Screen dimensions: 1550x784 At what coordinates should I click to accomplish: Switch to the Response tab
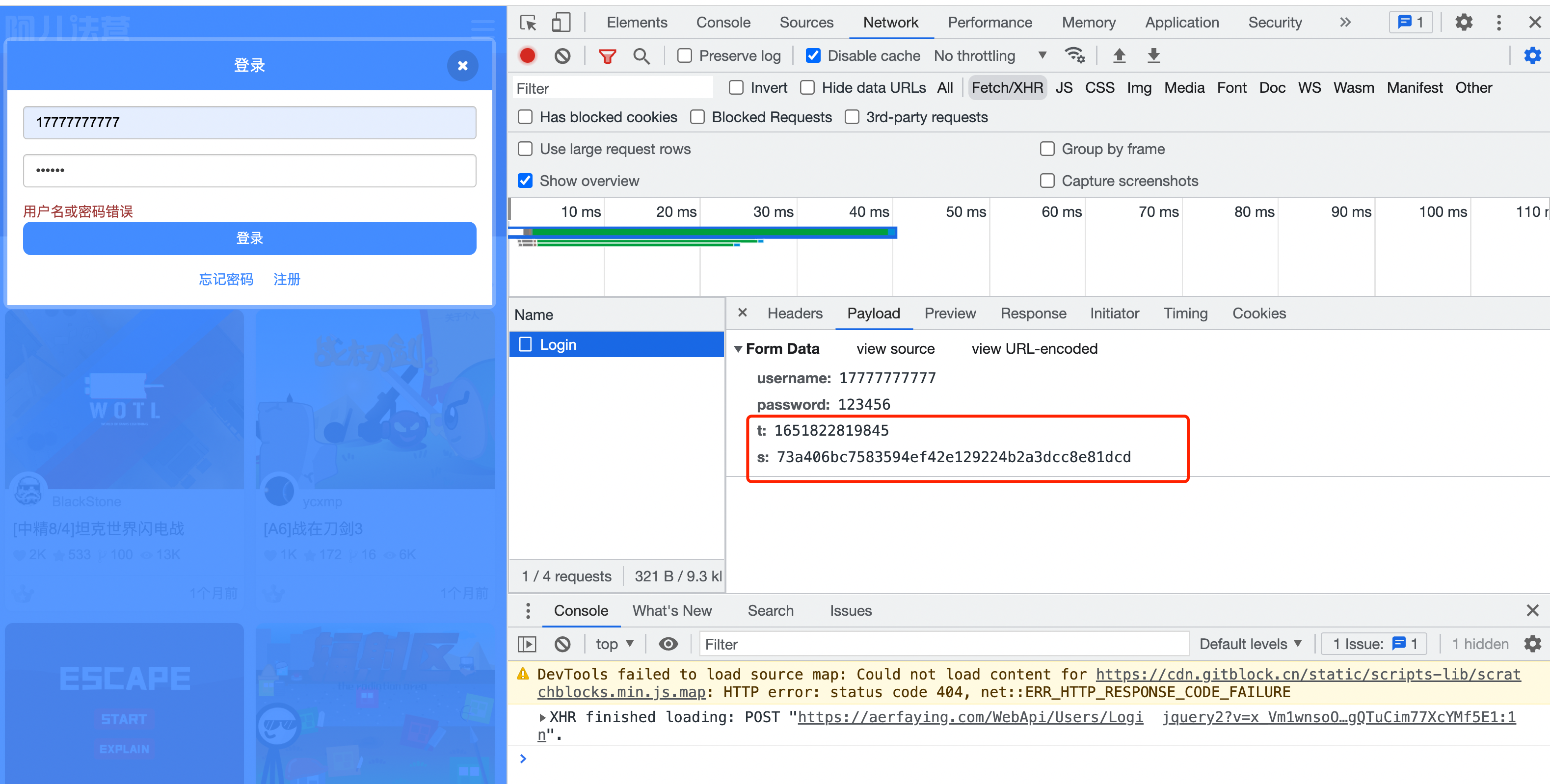pos(1033,314)
